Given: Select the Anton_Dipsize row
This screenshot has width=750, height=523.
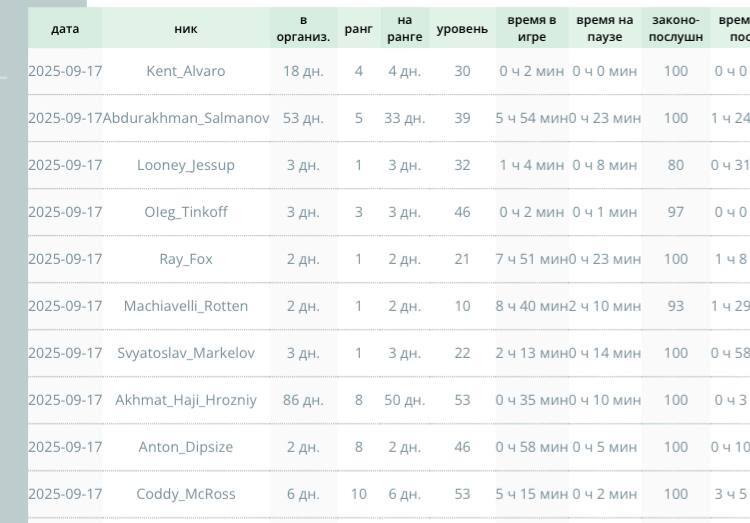Looking at the screenshot, I should 186,447.
